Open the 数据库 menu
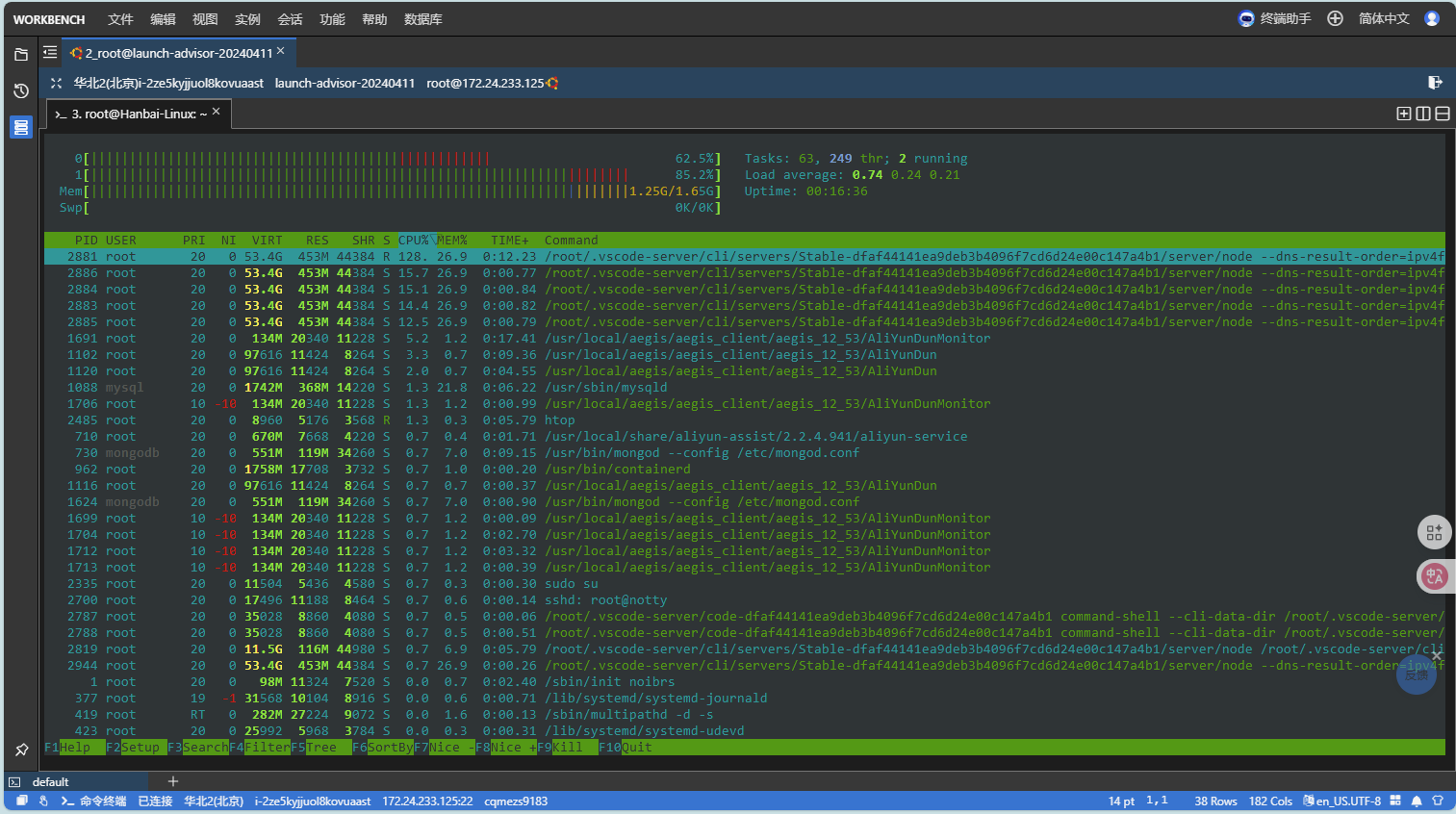1456x814 pixels. tap(422, 19)
